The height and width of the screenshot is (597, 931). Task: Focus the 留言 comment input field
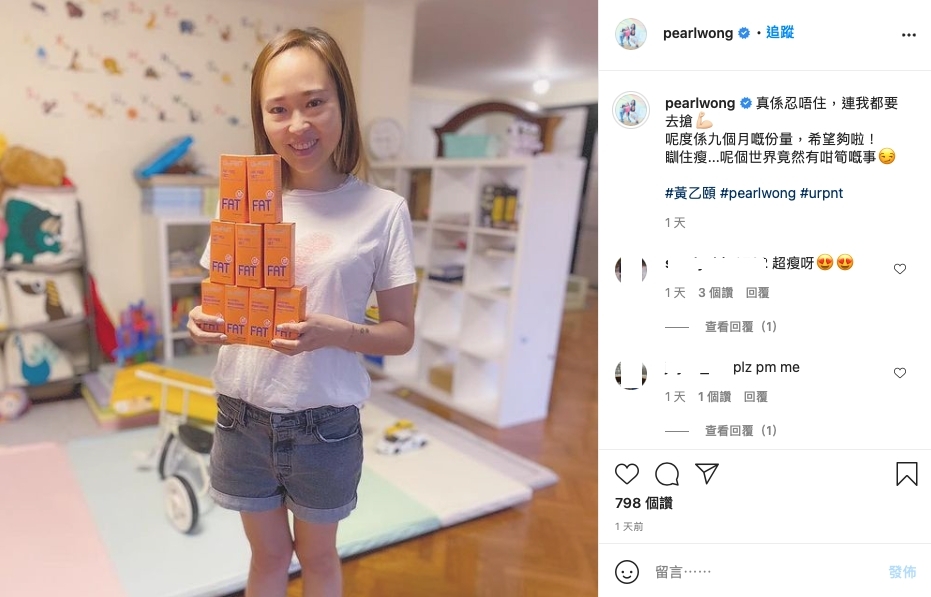tap(766, 572)
